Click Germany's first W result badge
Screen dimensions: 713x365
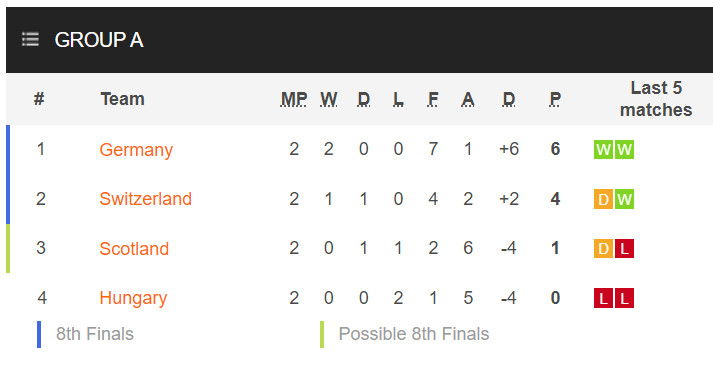(x=603, y=150)
